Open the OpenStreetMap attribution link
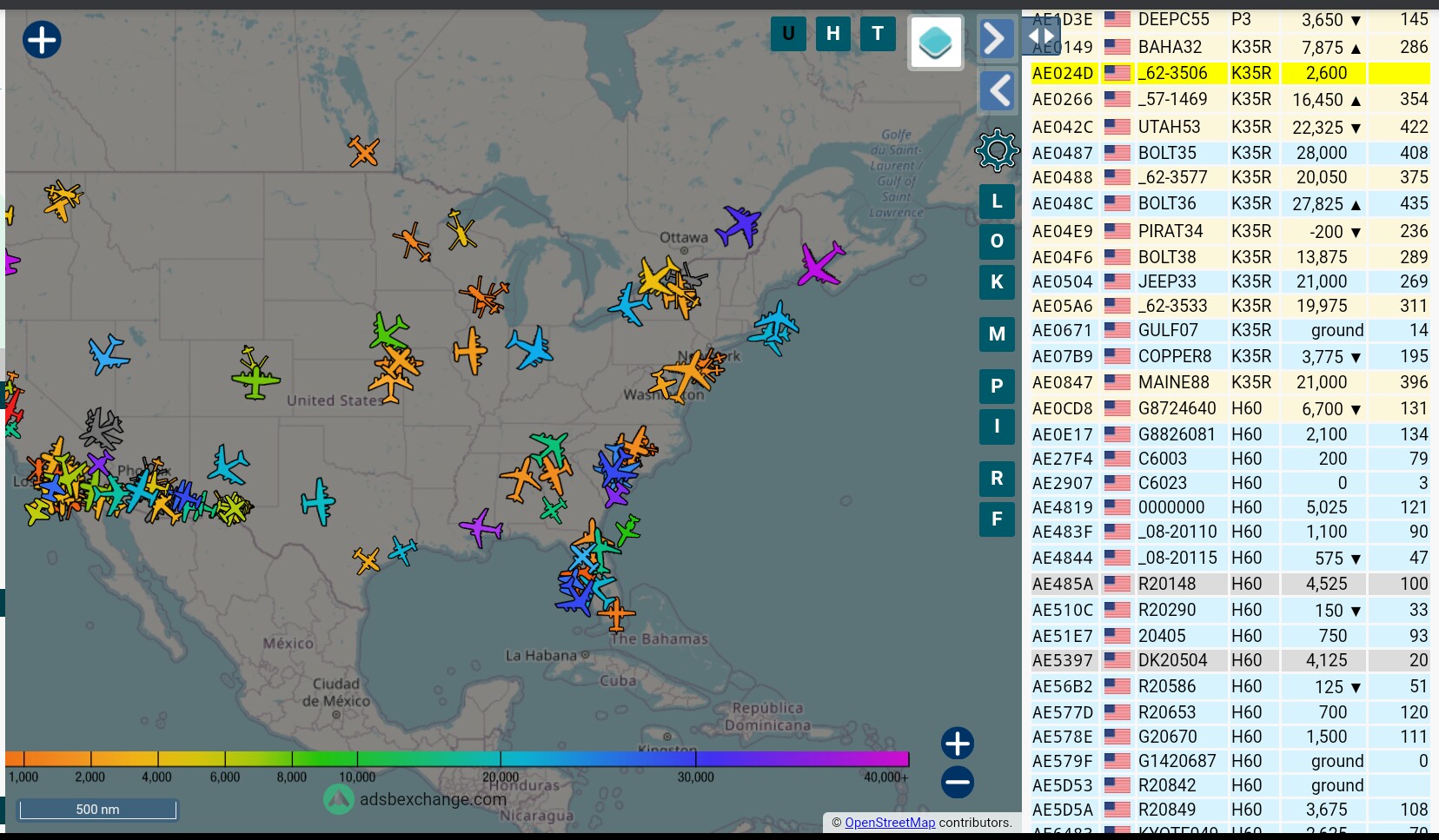Screen dimensions: 1439x840 click(x=890, y=823)
